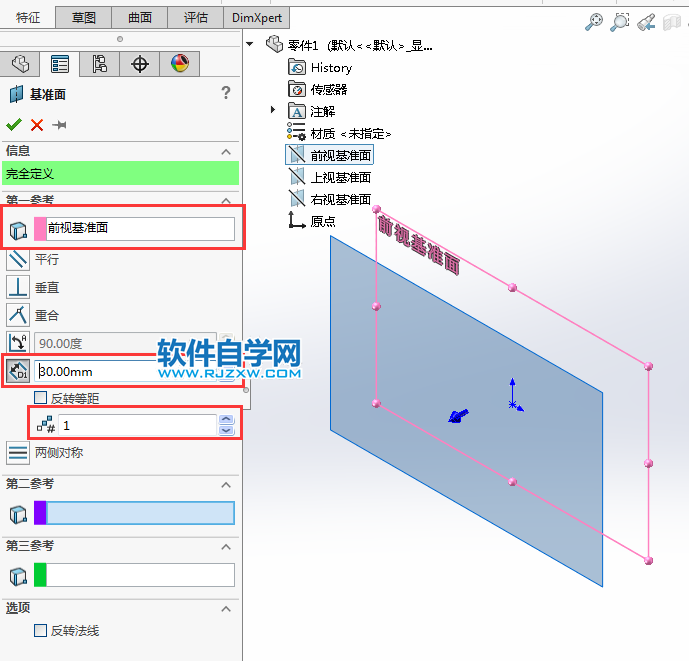
Task: Click the pushpin keep-visible icon
Action: 59,125
